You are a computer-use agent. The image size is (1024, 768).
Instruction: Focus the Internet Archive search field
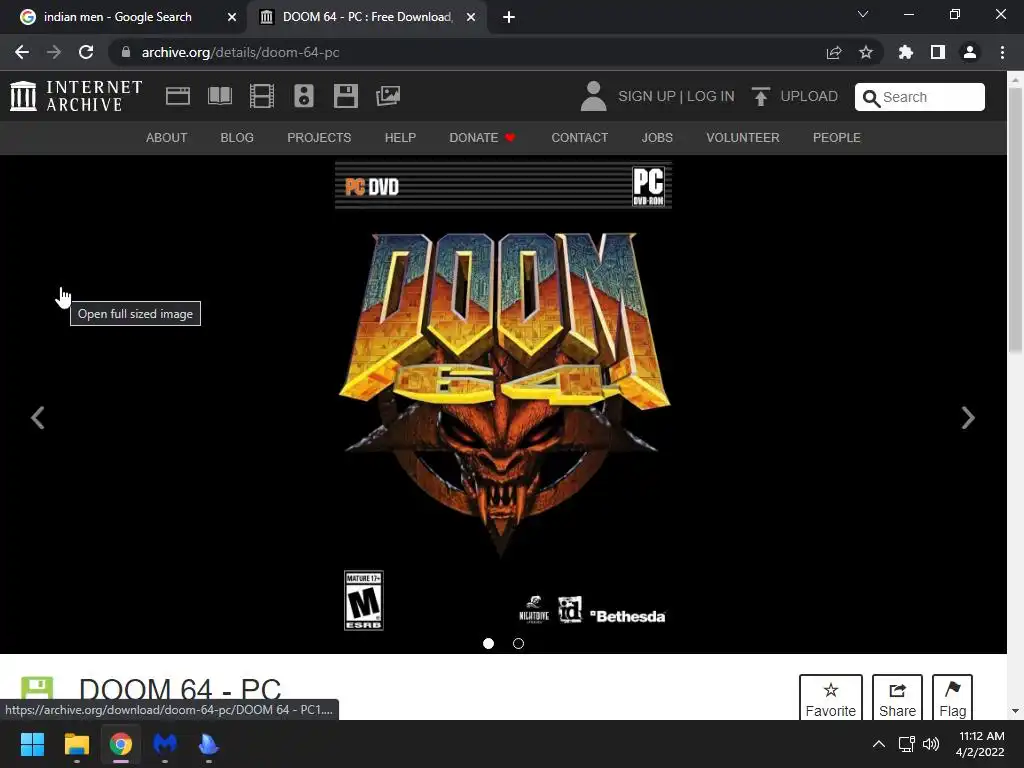[920, 97]
